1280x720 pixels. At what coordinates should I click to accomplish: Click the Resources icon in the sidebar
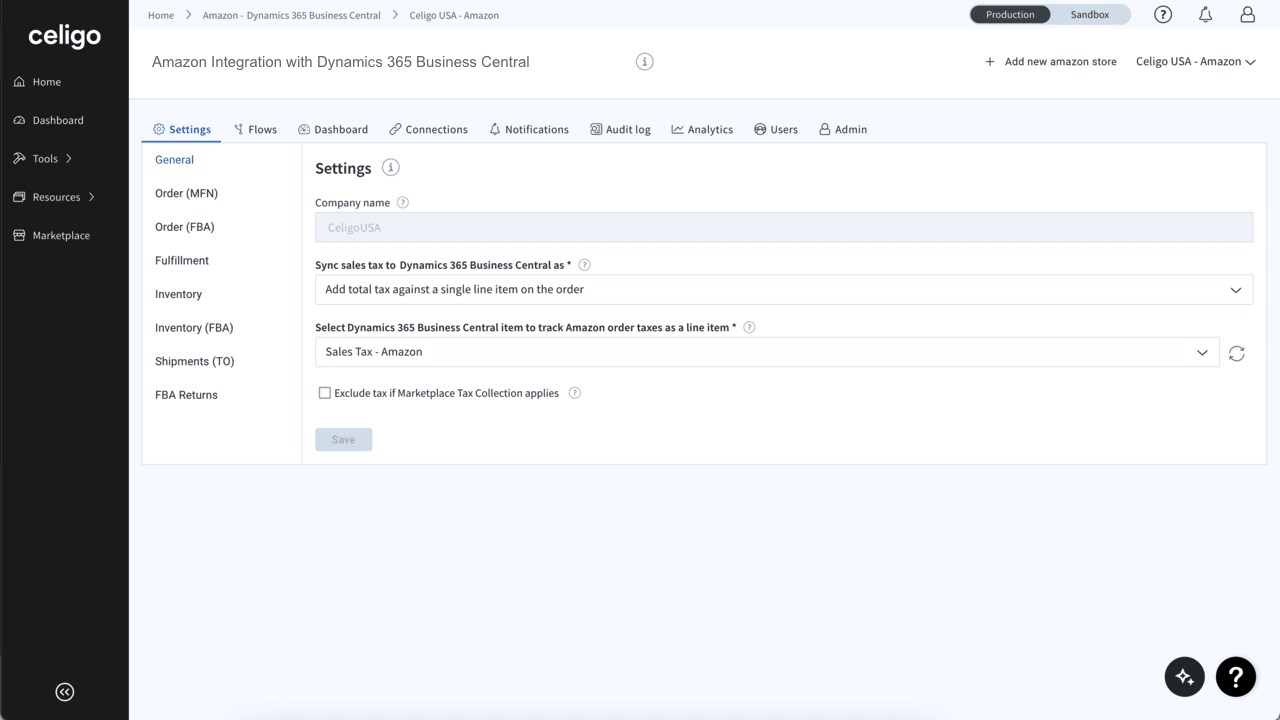19,197
